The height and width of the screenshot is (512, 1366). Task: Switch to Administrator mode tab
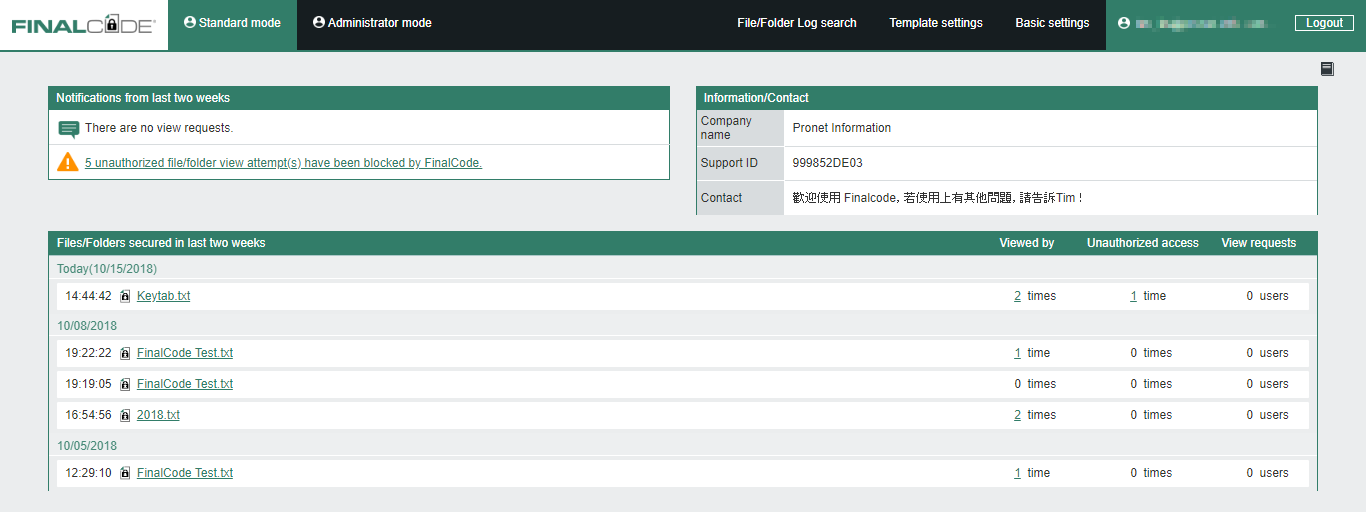coord(372,23)
